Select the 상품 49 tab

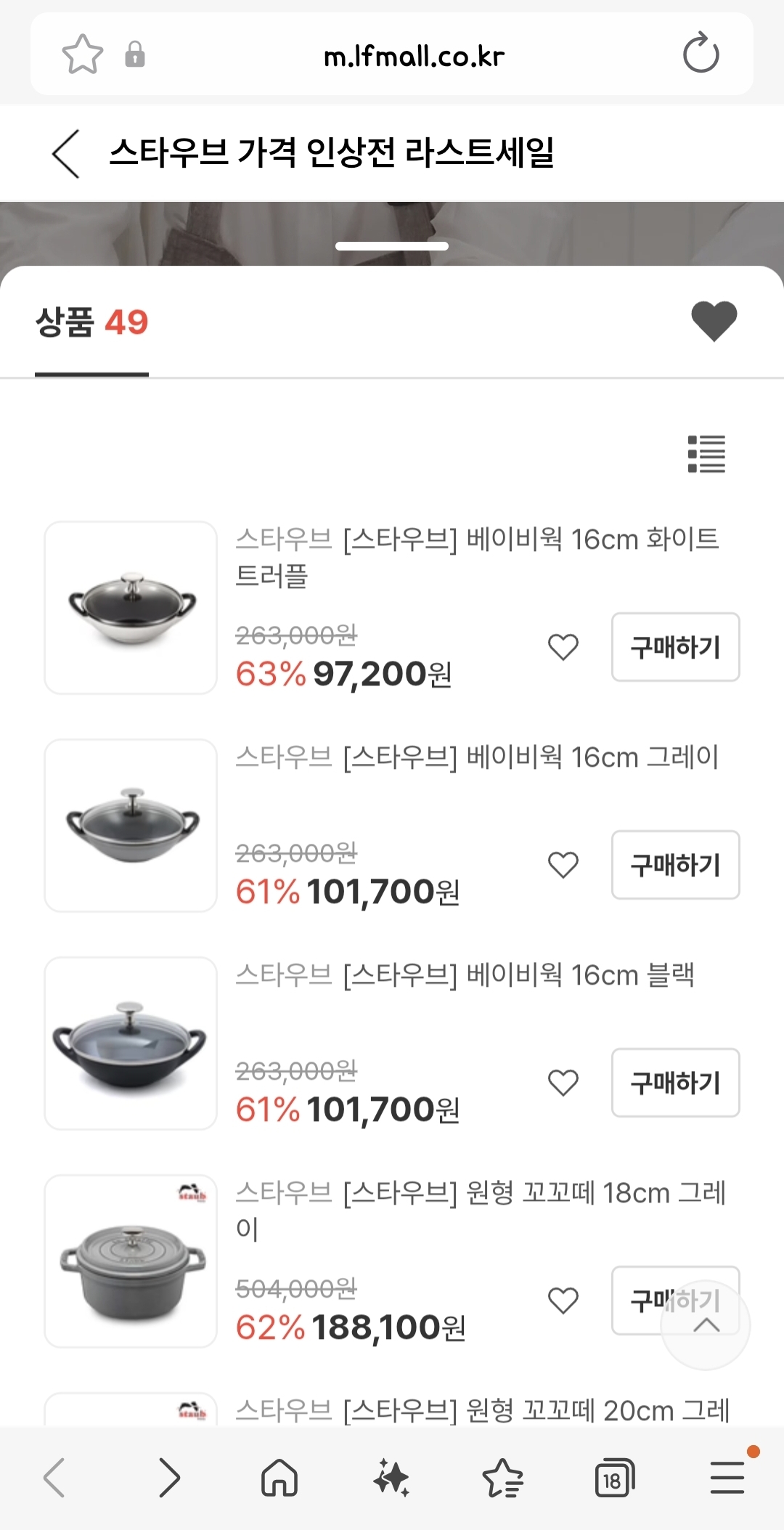(x=92, y=323)
